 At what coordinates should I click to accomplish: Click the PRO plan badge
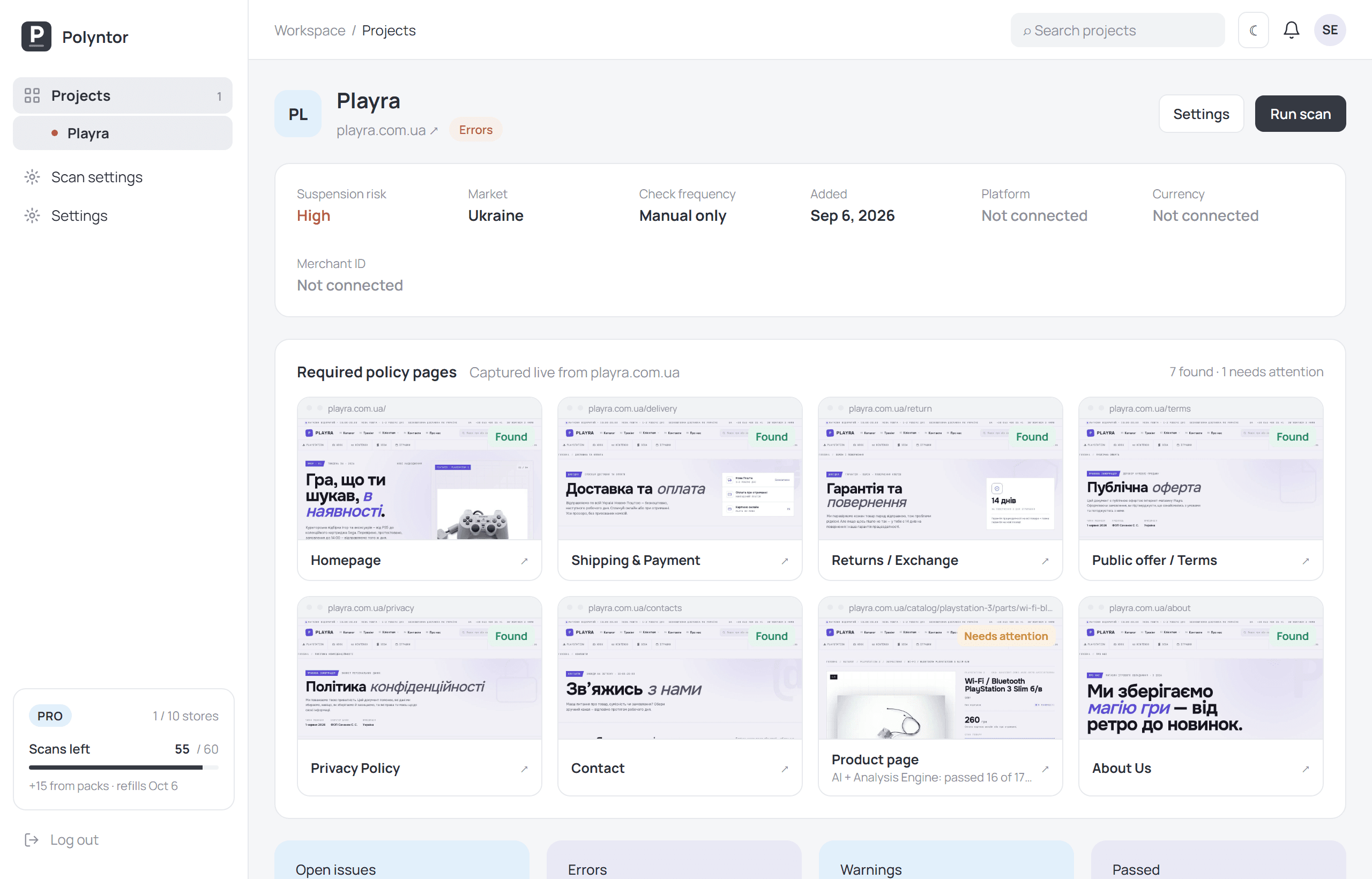tap(50, 716)
